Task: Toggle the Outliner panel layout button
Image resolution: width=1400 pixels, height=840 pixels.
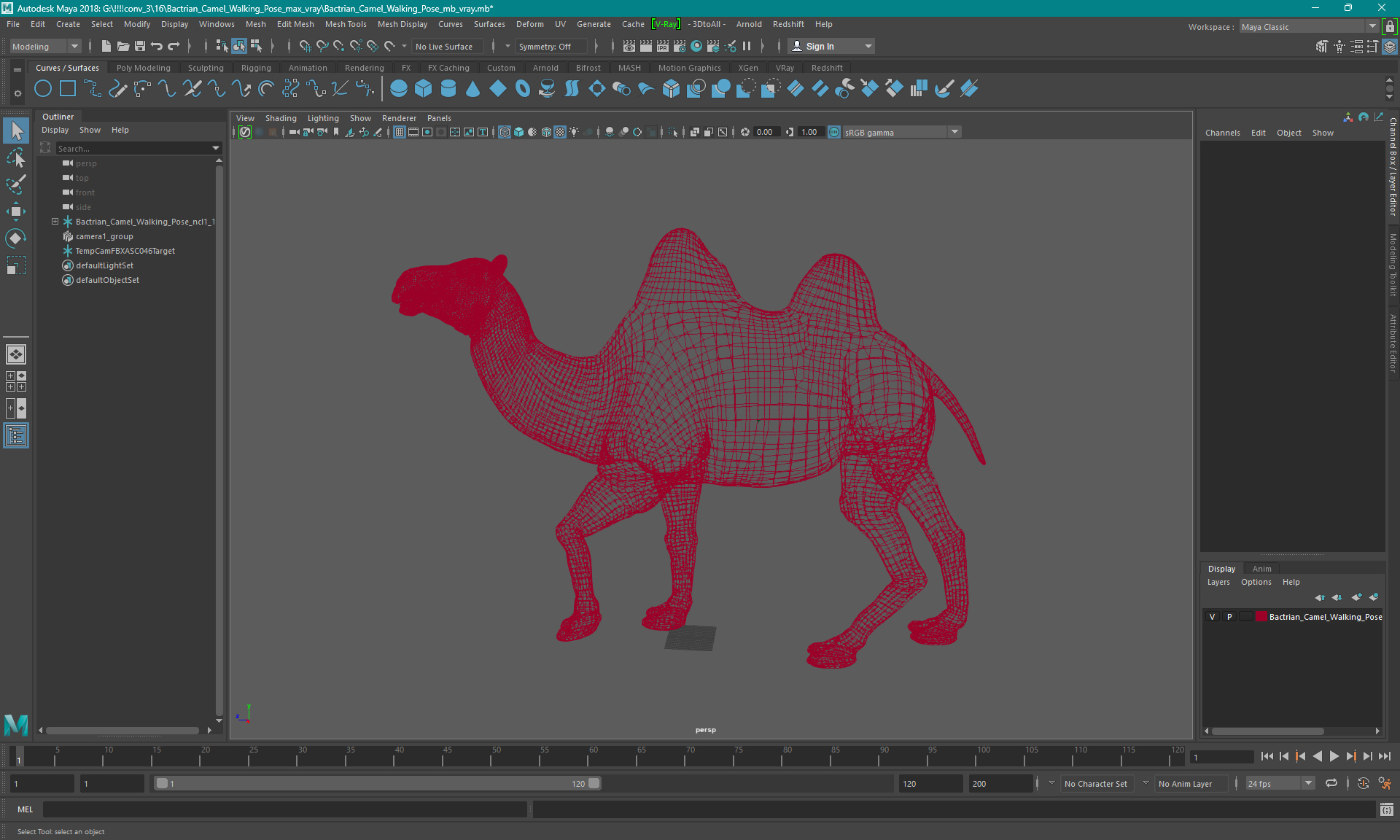Action: pyautogui.click(x=16, y=436)
